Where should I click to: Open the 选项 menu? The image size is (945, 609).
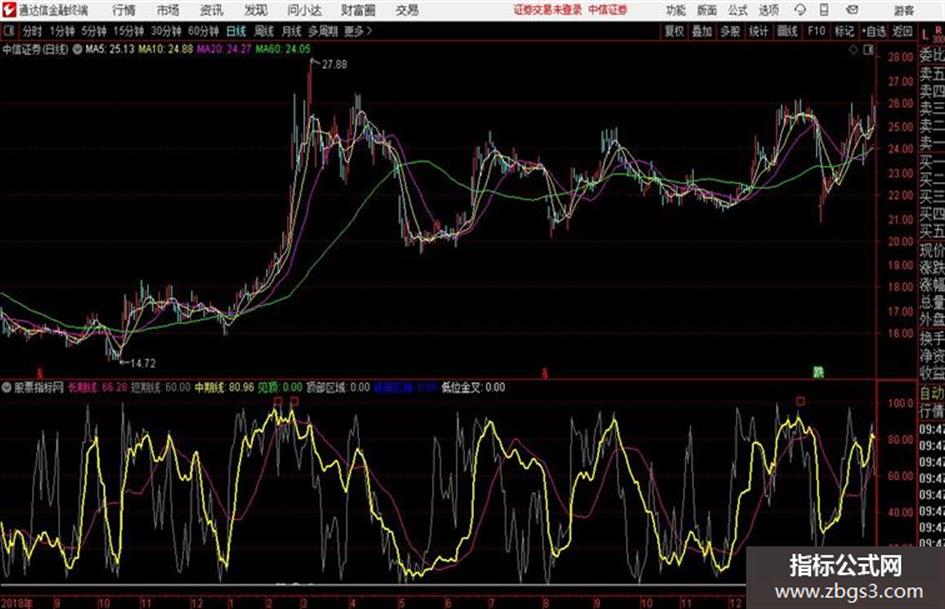tap(769, 10)
